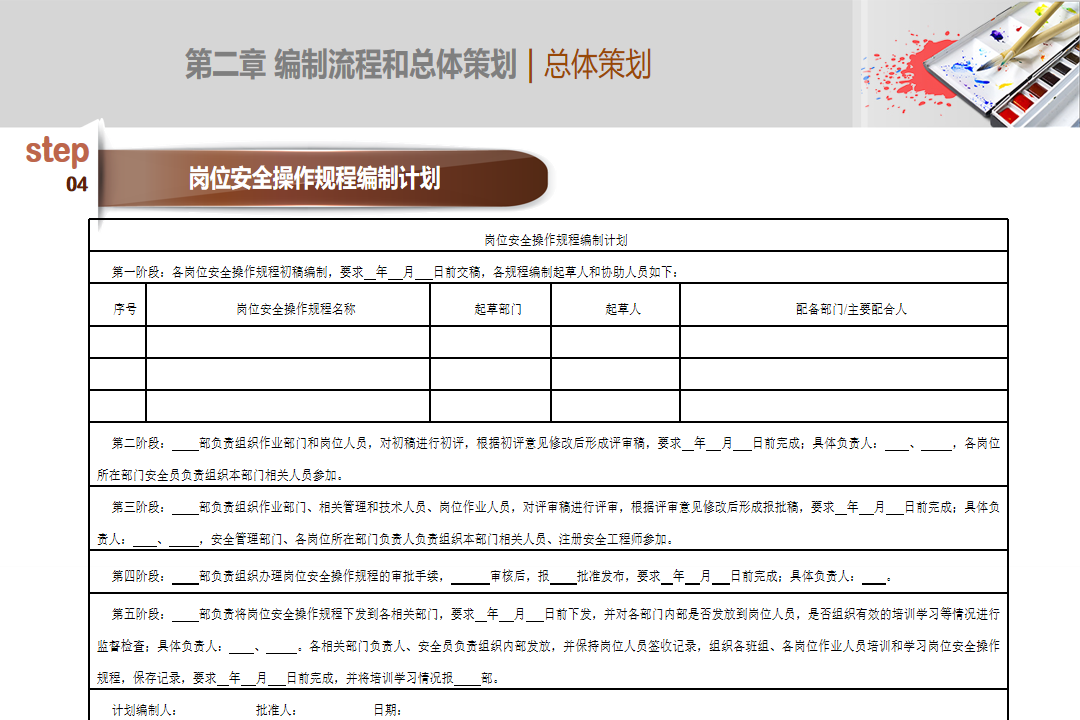This screenshot has width=1080, height=720.
Task: Click the last empty cell under 起草人
Action: click(x=615, y=406)
